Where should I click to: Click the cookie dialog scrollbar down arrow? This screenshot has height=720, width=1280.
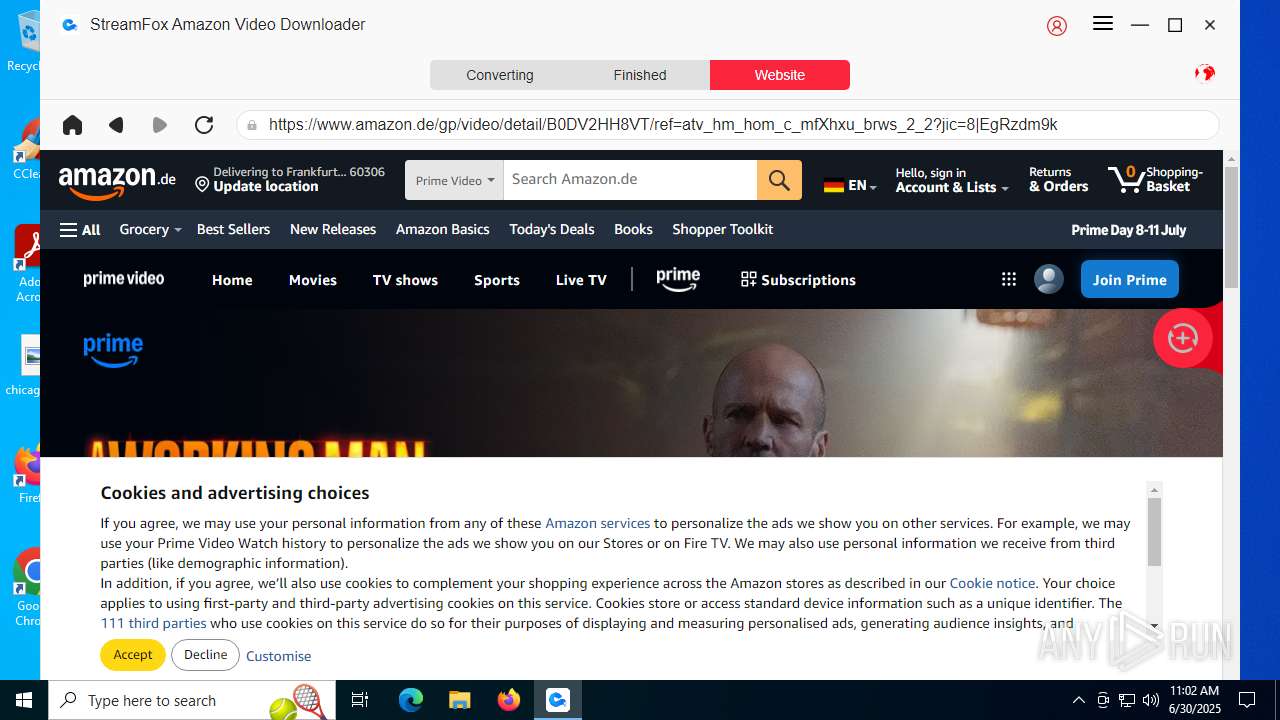[1154, 626]
